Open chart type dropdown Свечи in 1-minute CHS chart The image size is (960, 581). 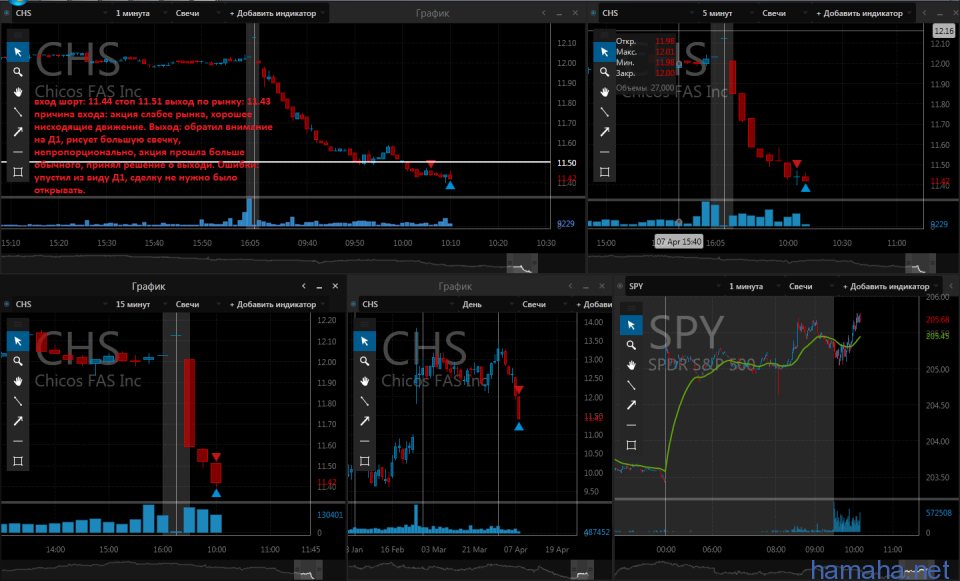[196, 13]
